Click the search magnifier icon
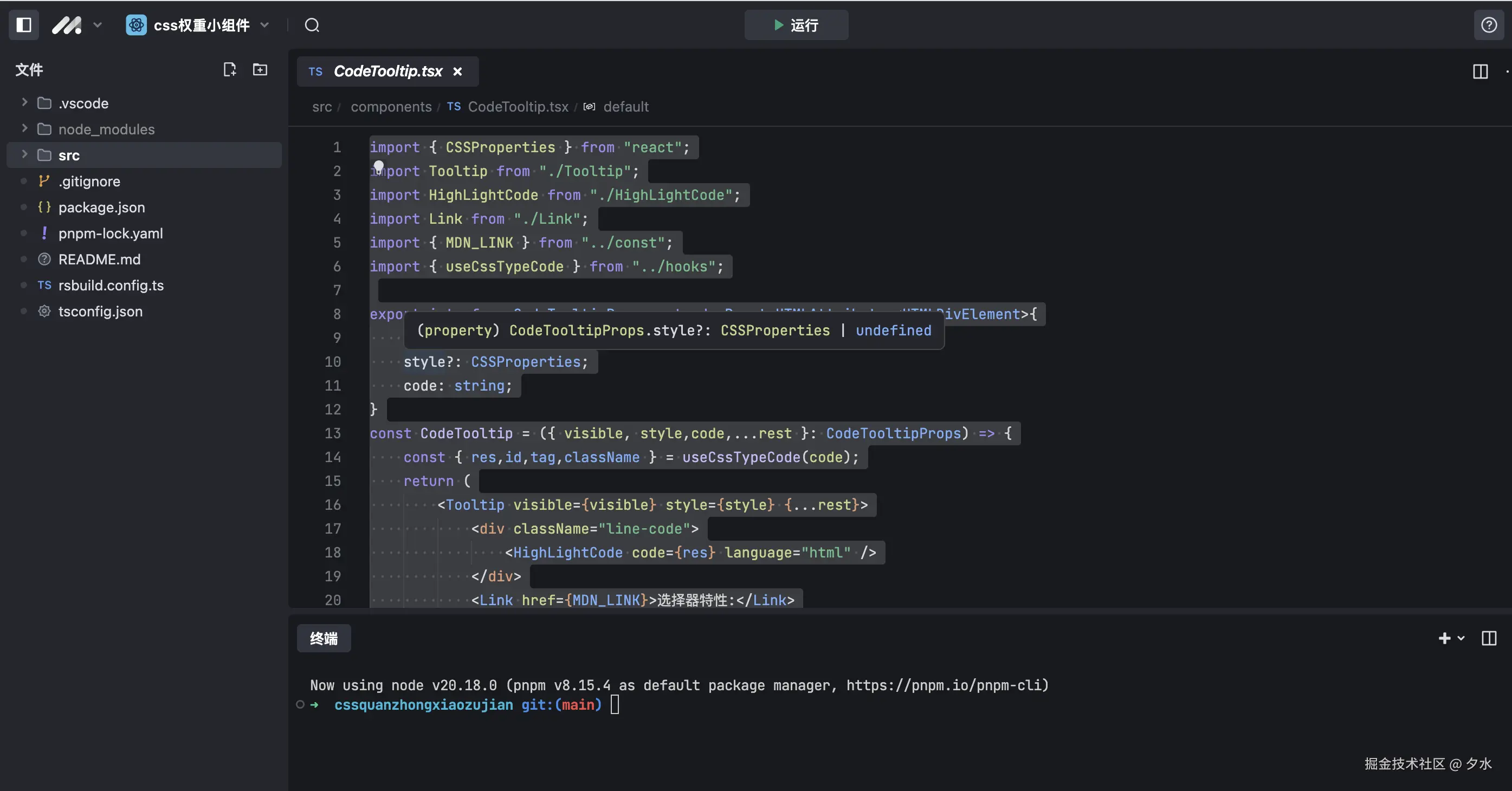This screenshot has width=1512, height=791. (x=312, y=25)
